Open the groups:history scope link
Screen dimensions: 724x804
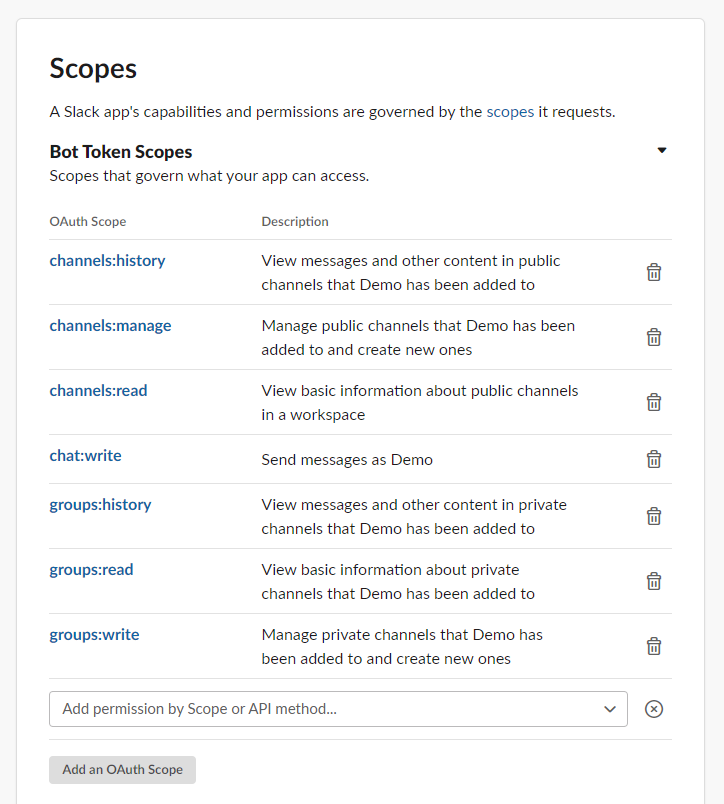(x=100, y=504)
